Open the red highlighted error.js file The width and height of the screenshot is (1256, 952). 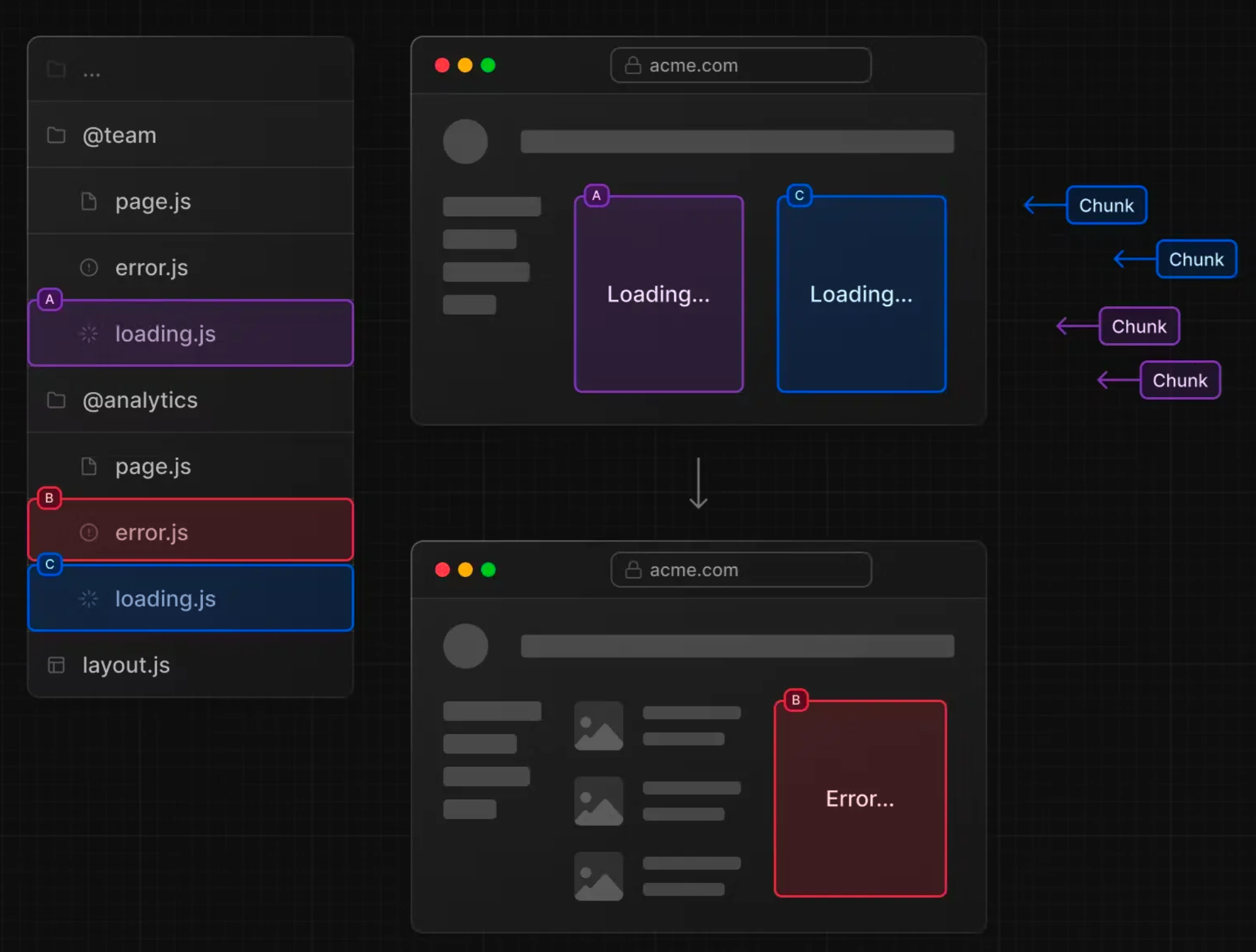191,531
